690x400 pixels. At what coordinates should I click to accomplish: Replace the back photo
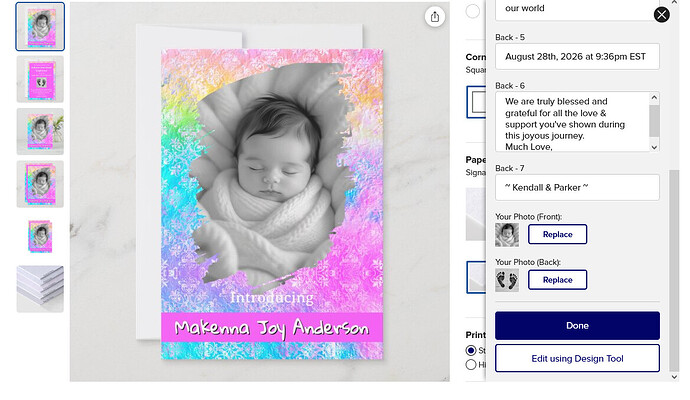click(x=557, y=280)
